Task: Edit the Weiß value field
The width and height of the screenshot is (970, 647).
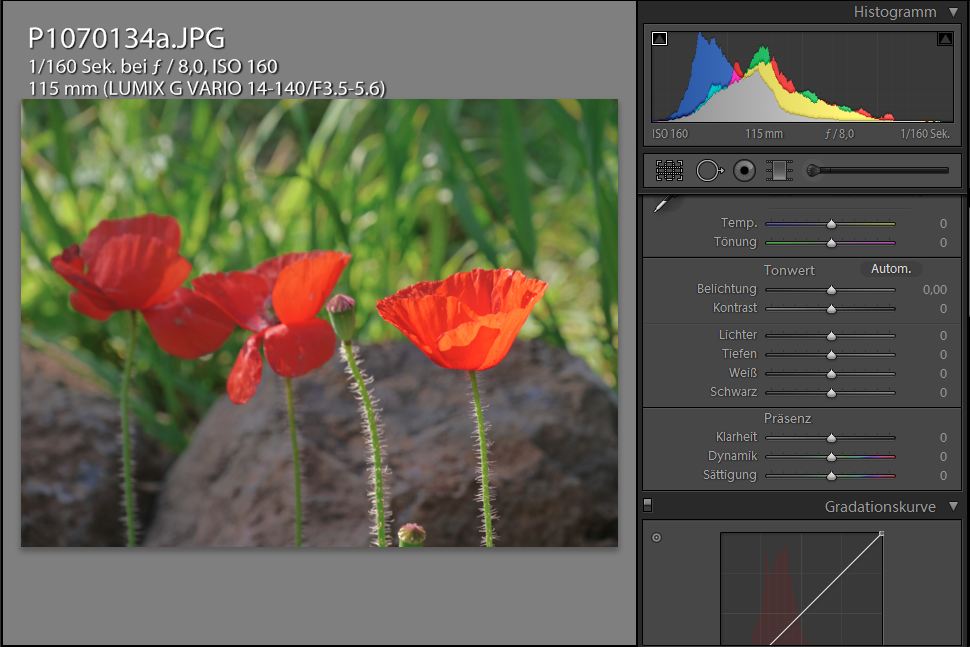Action: (x=943, y=374)
